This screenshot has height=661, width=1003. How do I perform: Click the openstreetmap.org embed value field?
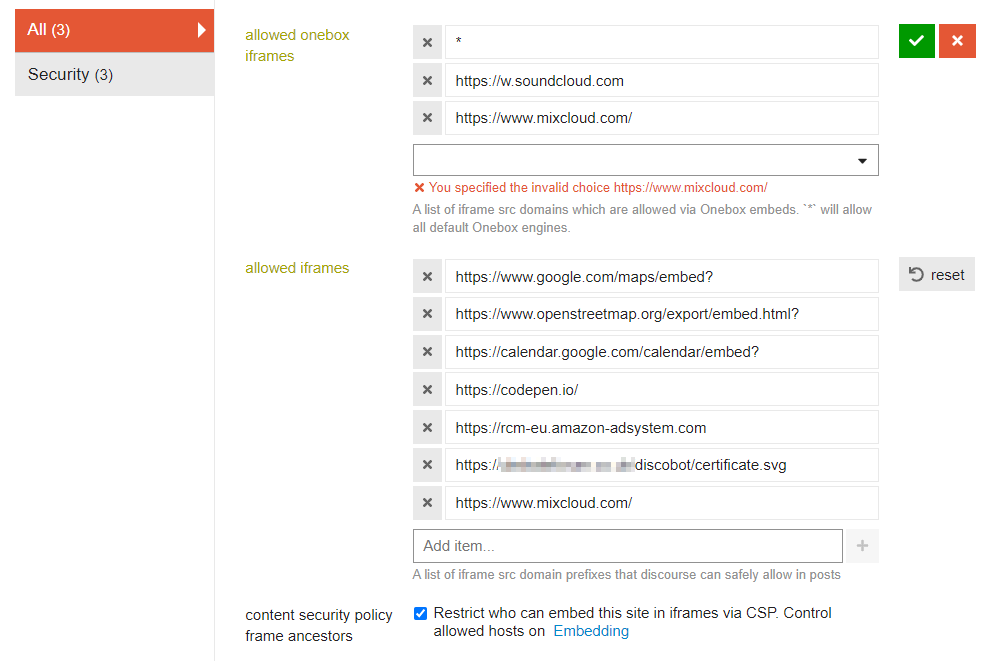pos(661,314)
